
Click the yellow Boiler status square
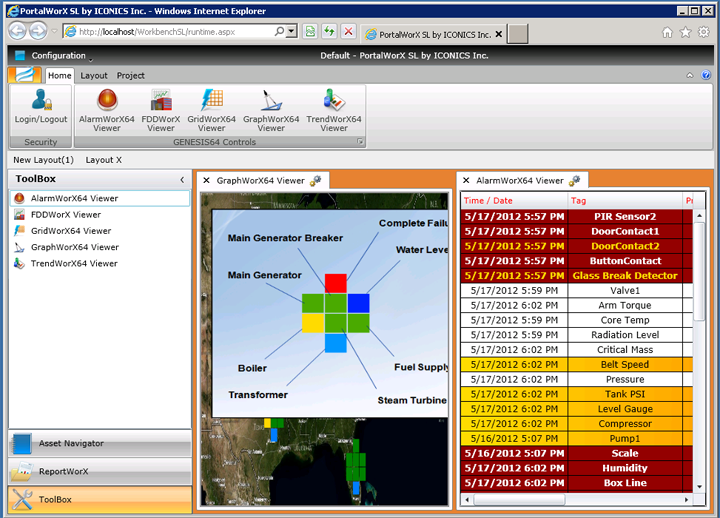[313, 323]
